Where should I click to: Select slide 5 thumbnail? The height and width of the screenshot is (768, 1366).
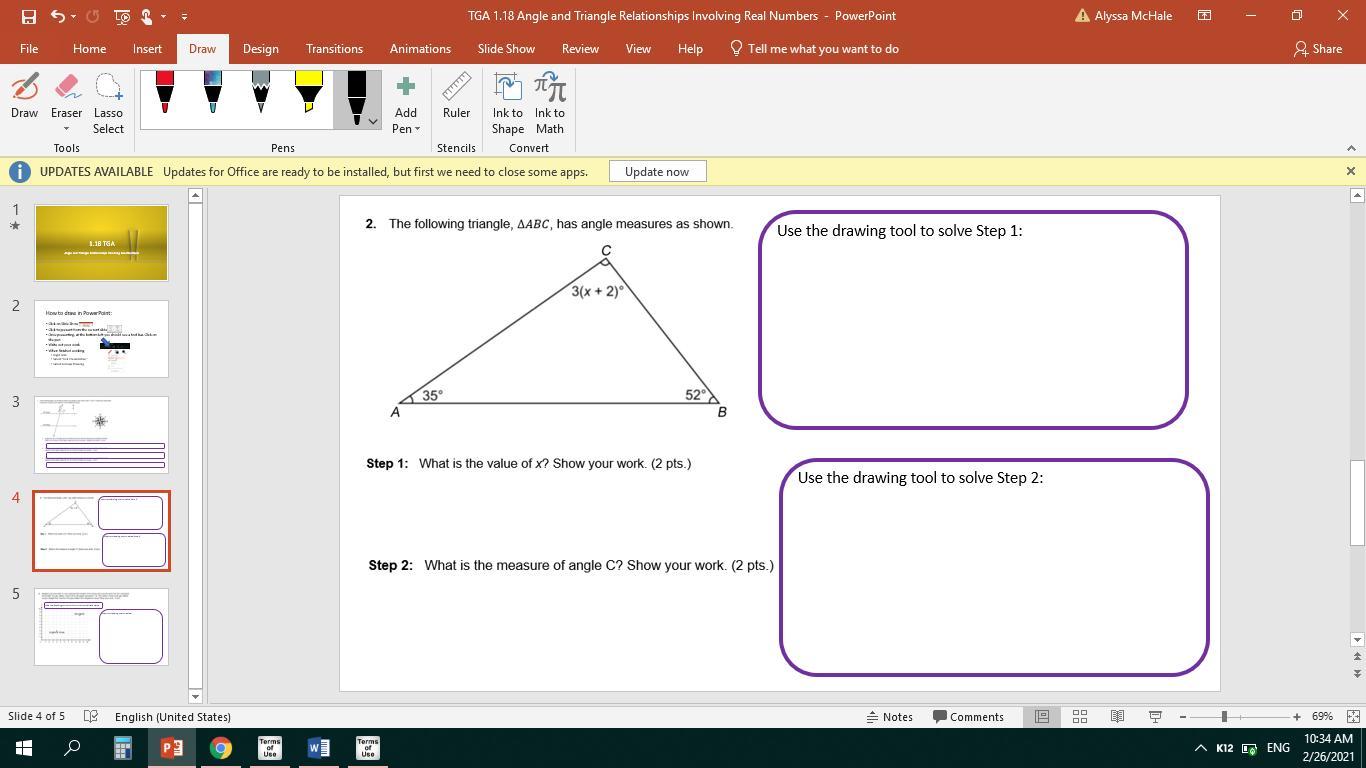(101, 626)
